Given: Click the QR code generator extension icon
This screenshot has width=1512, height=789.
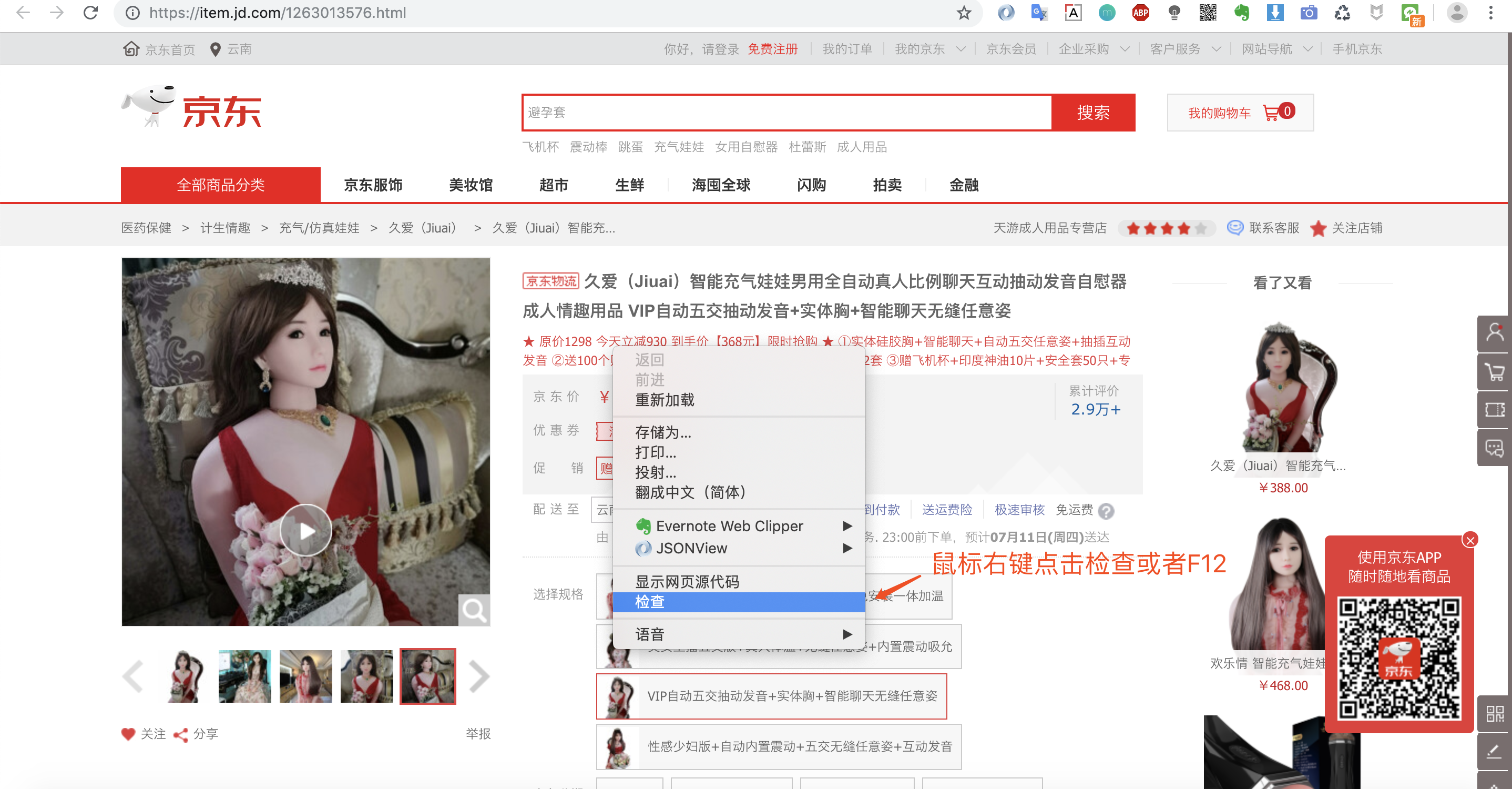Looking at the screenshot, I should [x=1208, y=13].
